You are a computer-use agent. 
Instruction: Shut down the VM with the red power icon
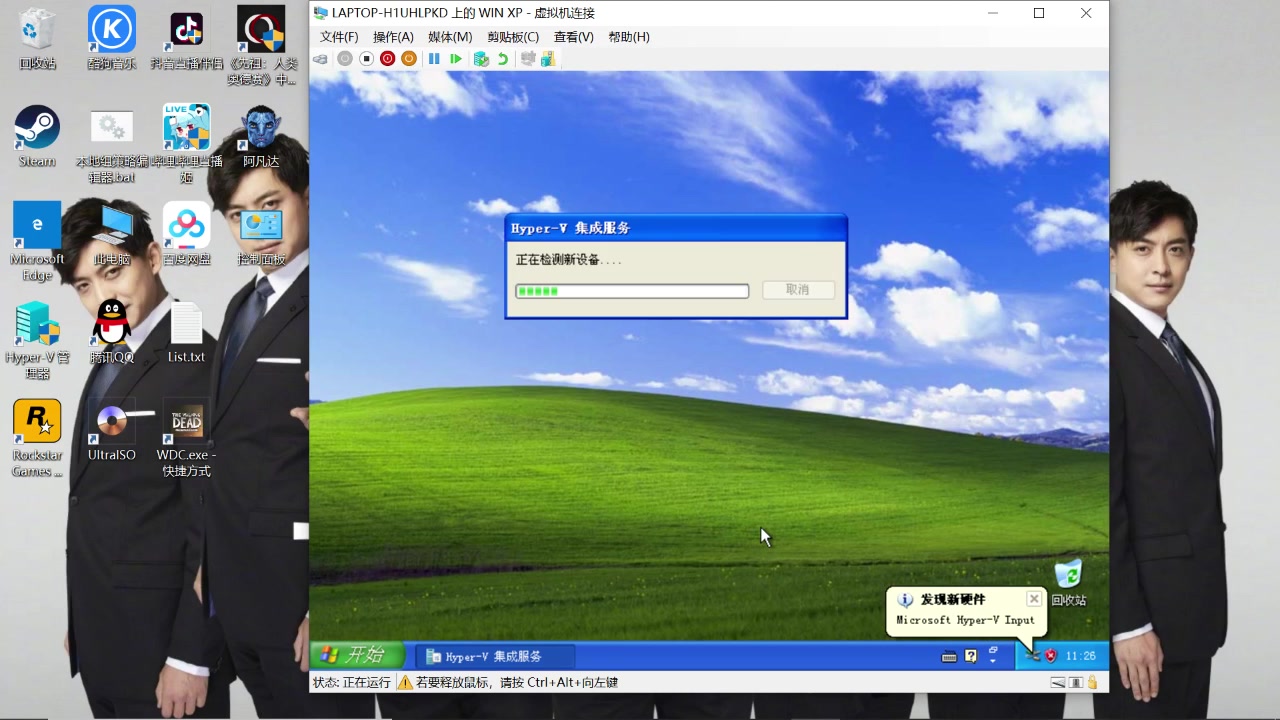point(388,59)
